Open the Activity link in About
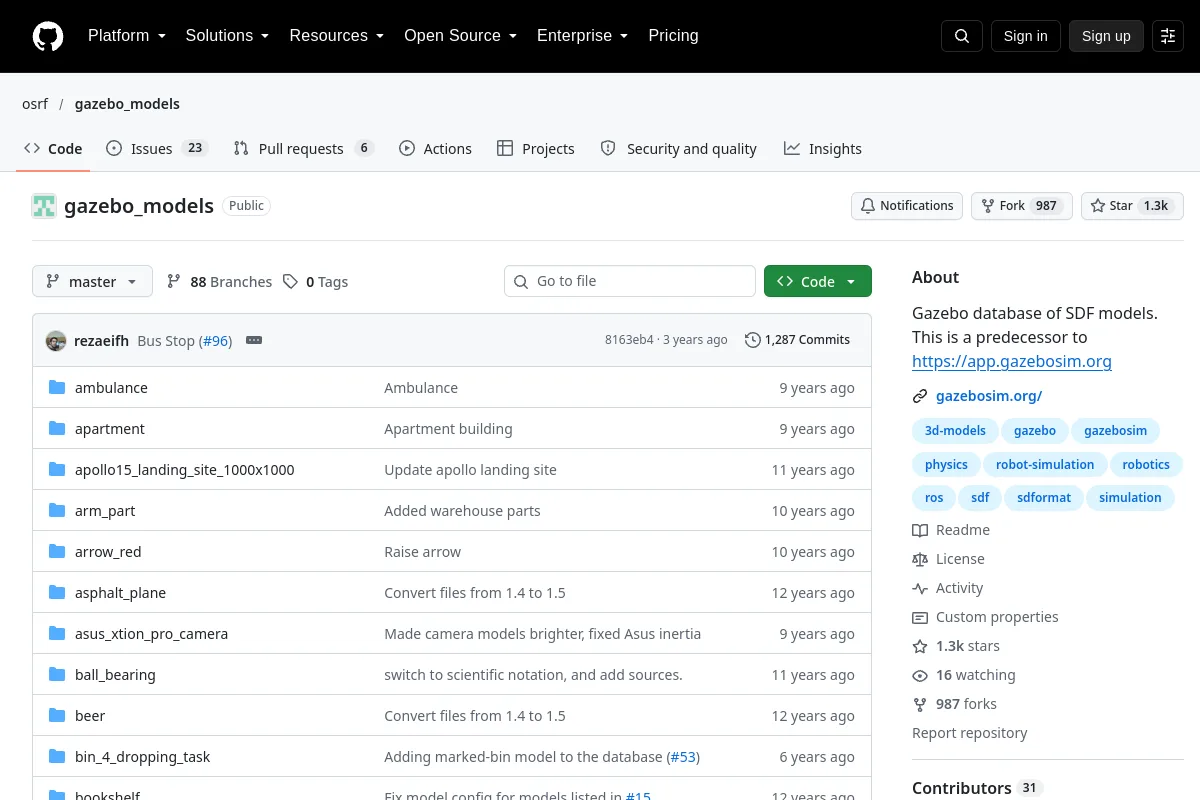Screen dimensions: 1200x800 point(947,588)
